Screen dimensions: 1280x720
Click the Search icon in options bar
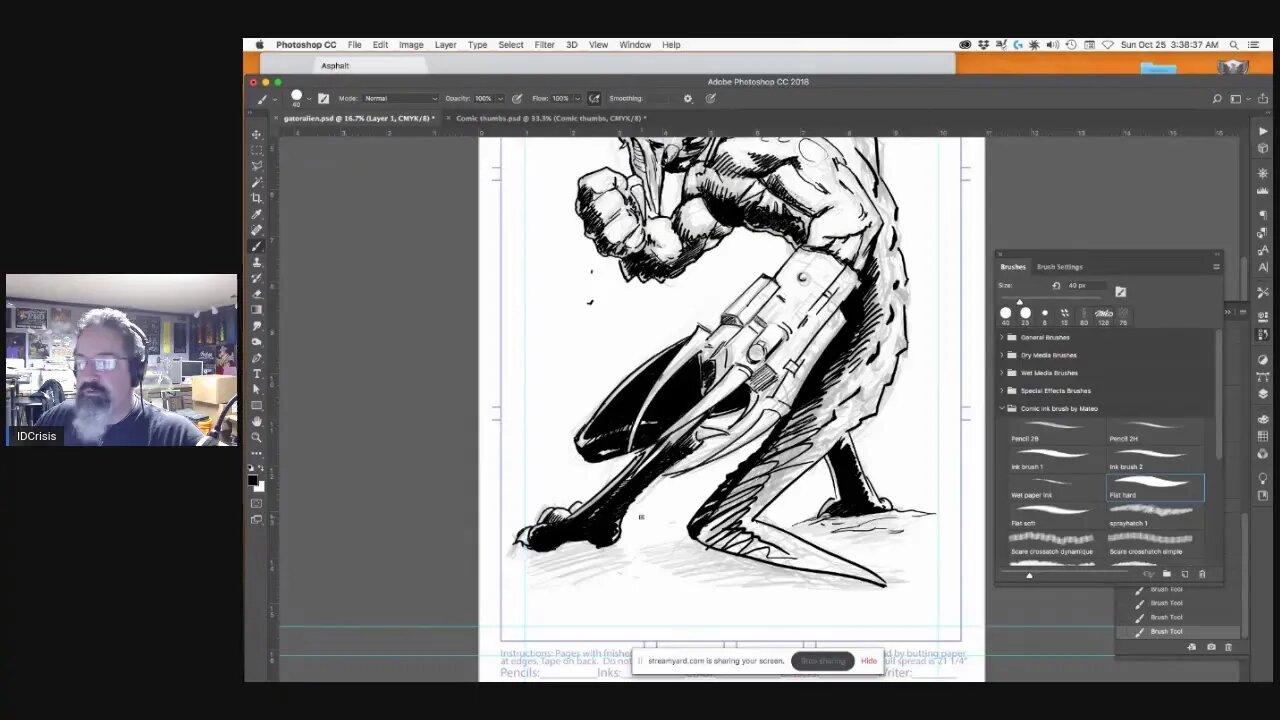[1217, 99]
